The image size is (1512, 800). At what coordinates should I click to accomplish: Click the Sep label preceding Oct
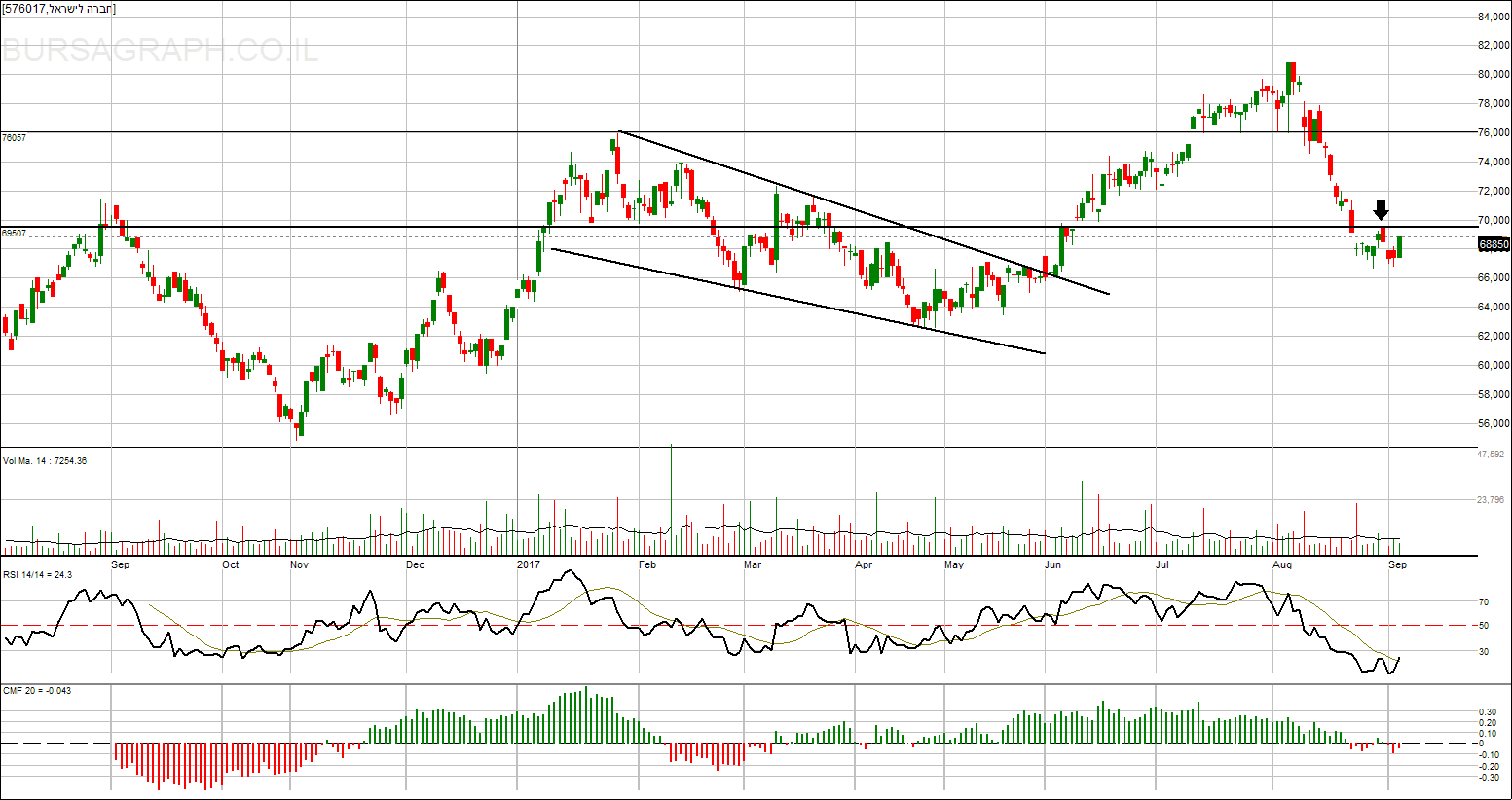click(120, 564)
